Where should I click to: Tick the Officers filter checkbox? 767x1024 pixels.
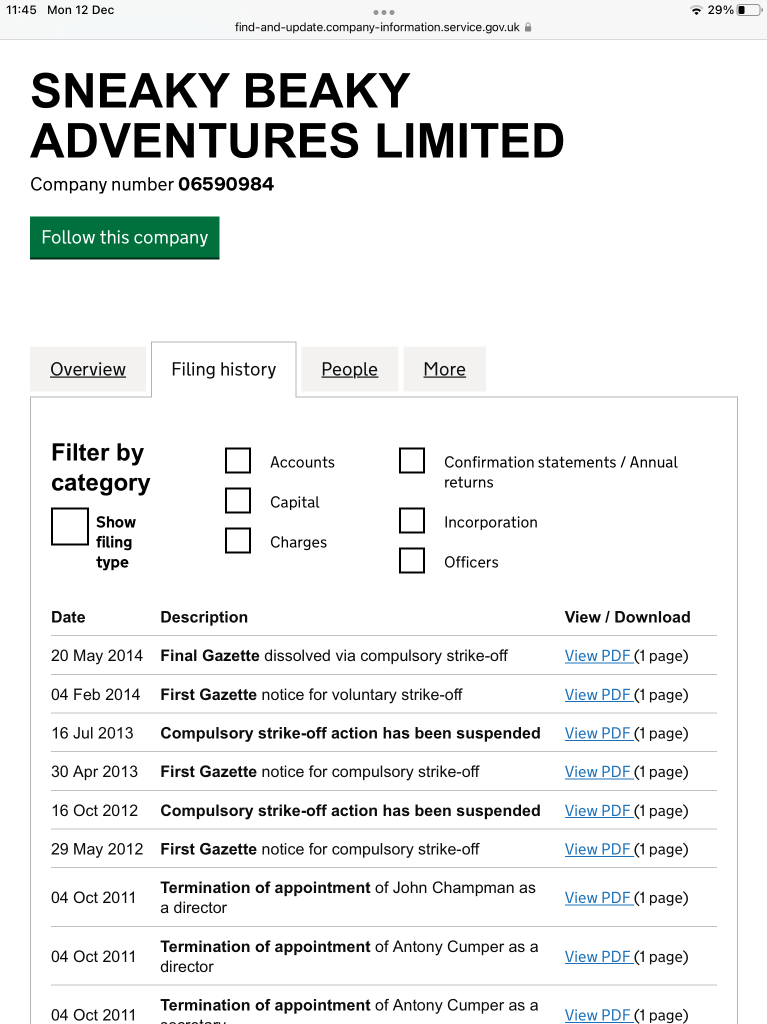click(412, 561)
